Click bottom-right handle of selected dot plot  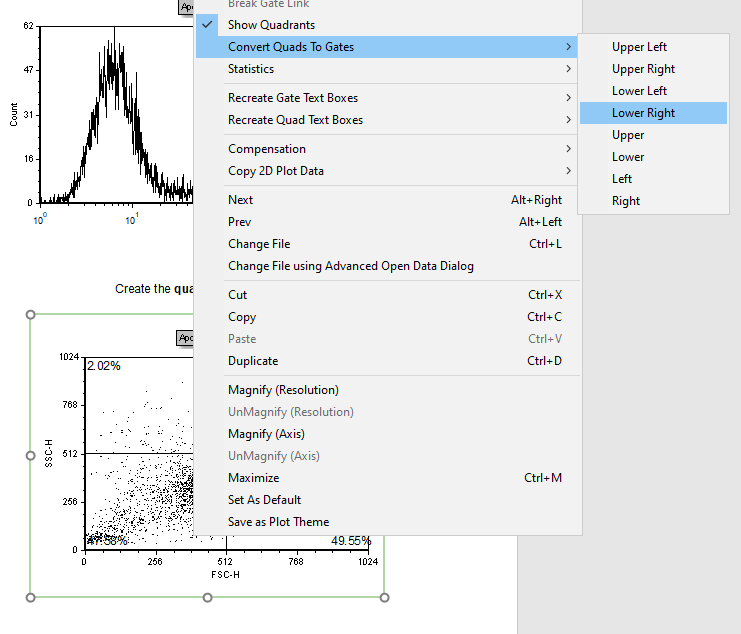click(x=385, y=598)
